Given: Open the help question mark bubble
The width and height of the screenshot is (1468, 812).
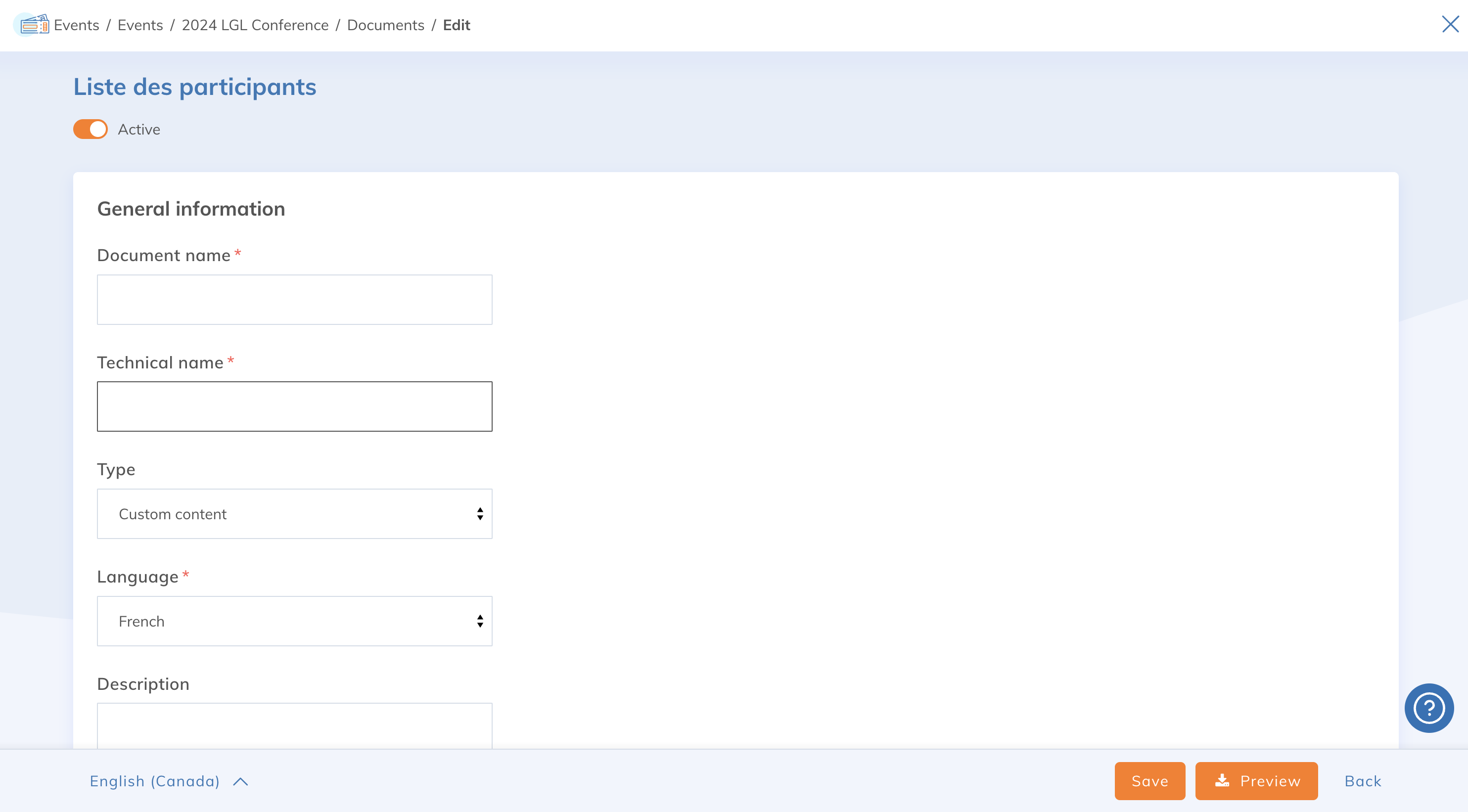Looking at the screenshot, I should [1428, 708].
